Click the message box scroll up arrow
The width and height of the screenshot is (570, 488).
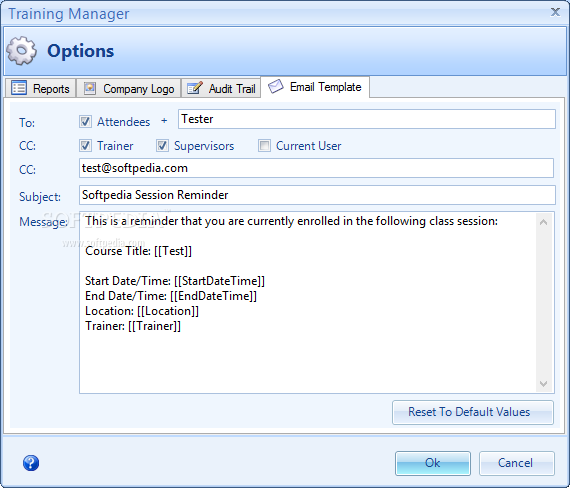pyautogui.click(x=543, y=222)
